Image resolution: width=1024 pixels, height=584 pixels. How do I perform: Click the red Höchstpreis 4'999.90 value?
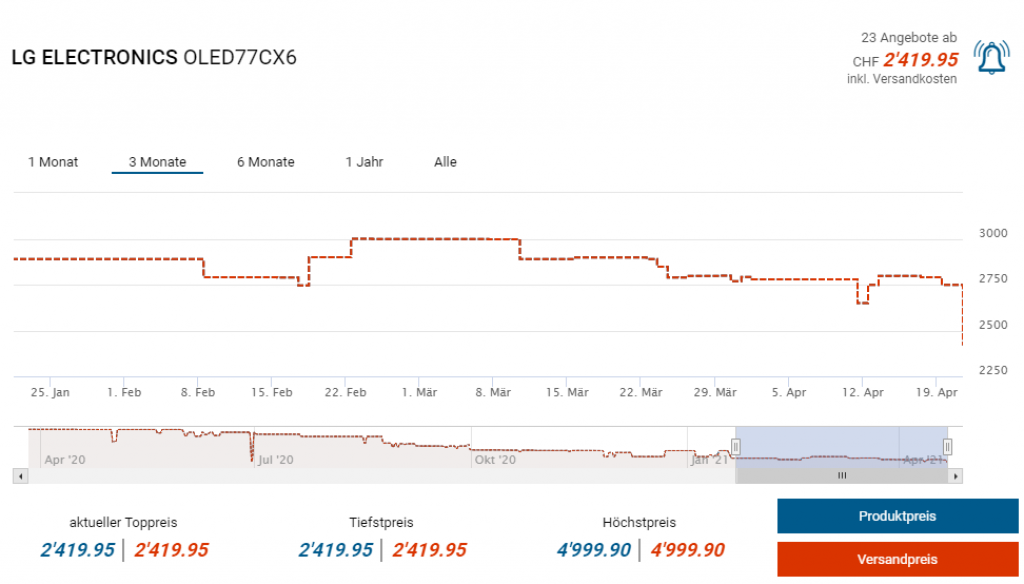click(x=688, y=550)
